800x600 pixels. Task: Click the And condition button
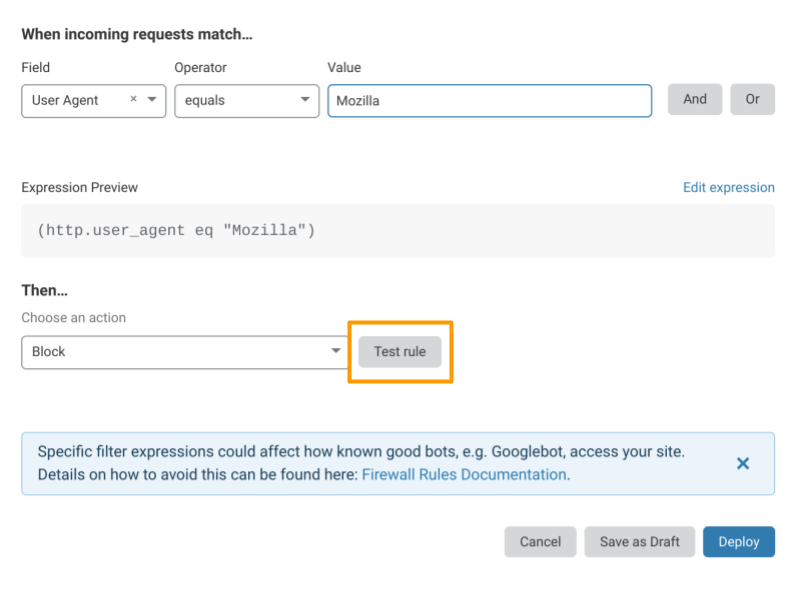[694, 99]
